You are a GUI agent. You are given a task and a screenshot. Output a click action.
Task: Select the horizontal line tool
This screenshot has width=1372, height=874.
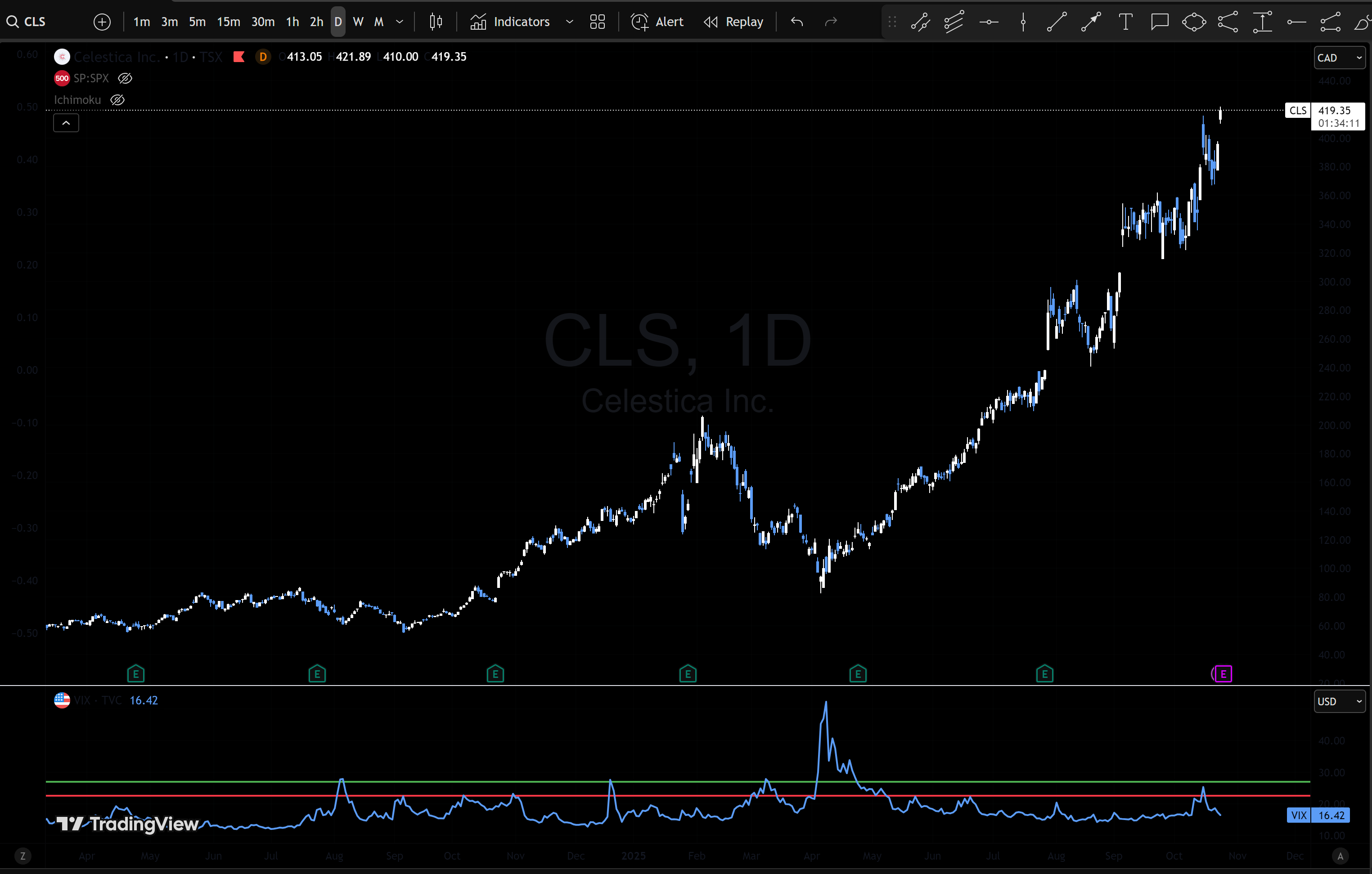989,22
